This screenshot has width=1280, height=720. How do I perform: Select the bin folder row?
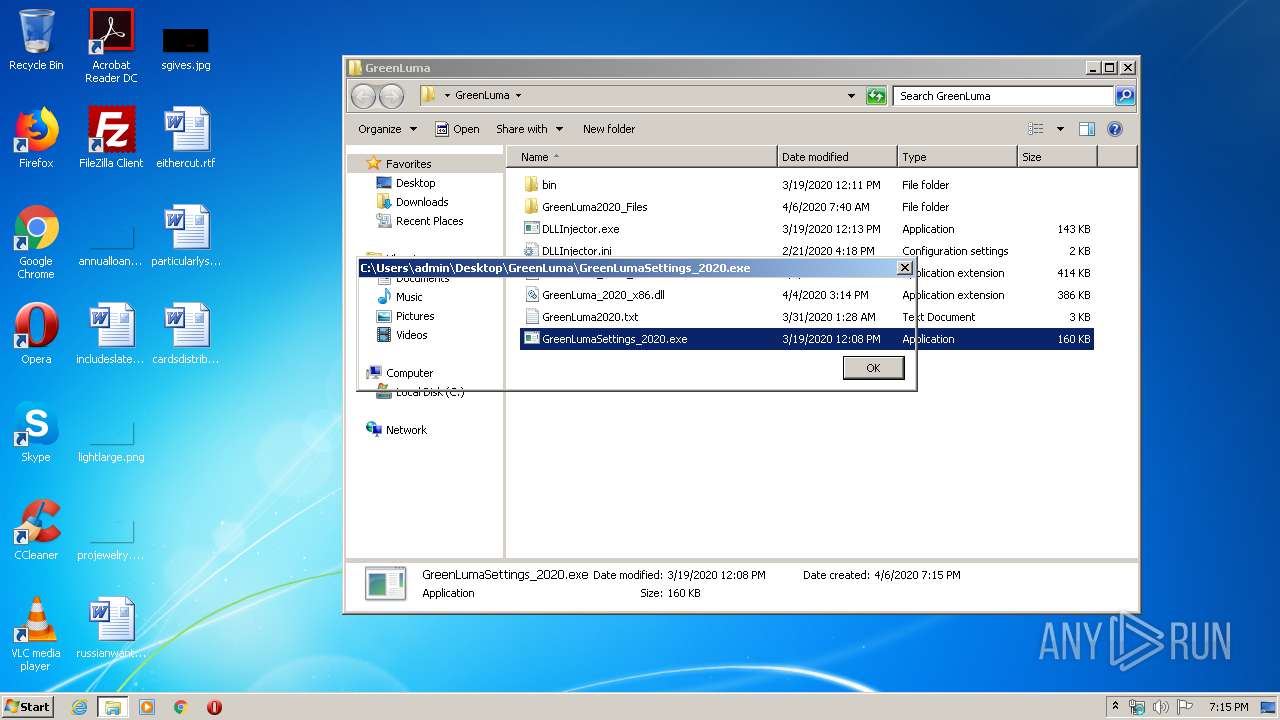tap(806, 185)
